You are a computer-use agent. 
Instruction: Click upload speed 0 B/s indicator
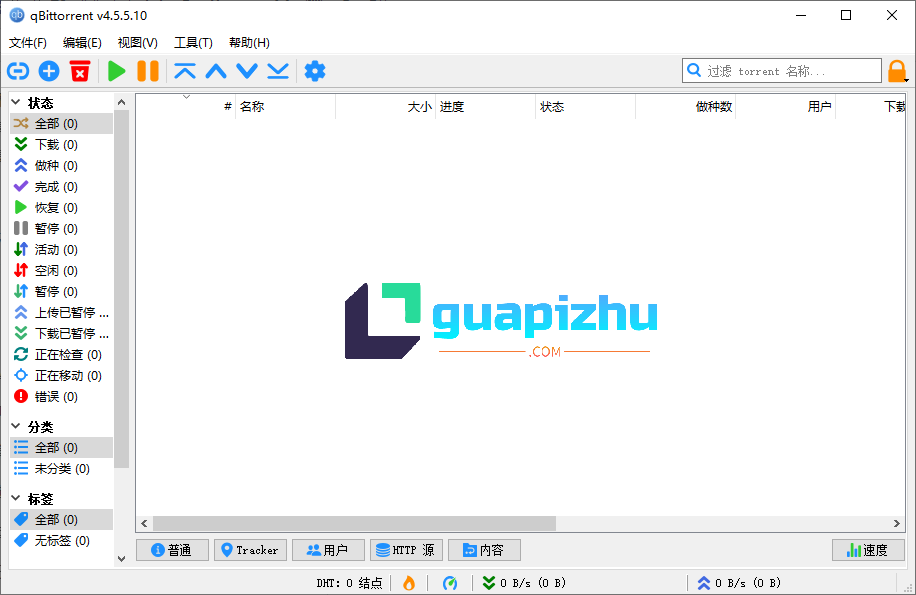739,583
